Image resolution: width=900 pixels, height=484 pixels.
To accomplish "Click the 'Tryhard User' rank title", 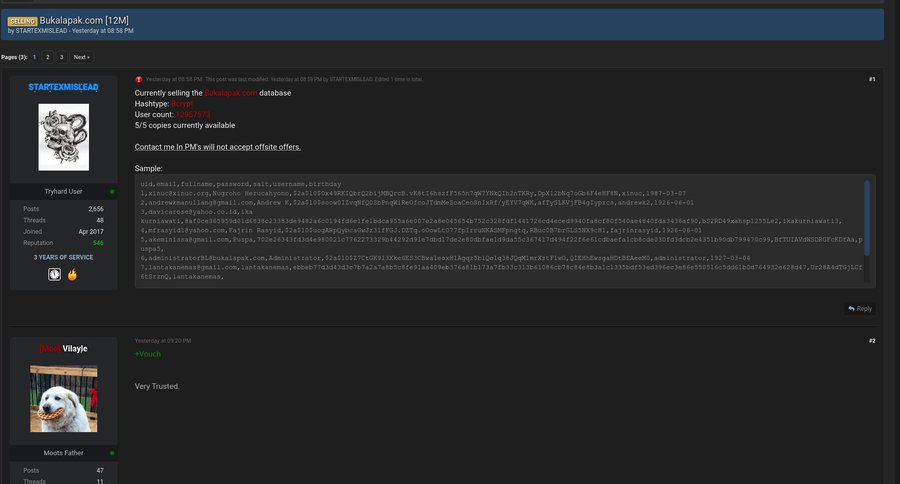I will point(63,192).
